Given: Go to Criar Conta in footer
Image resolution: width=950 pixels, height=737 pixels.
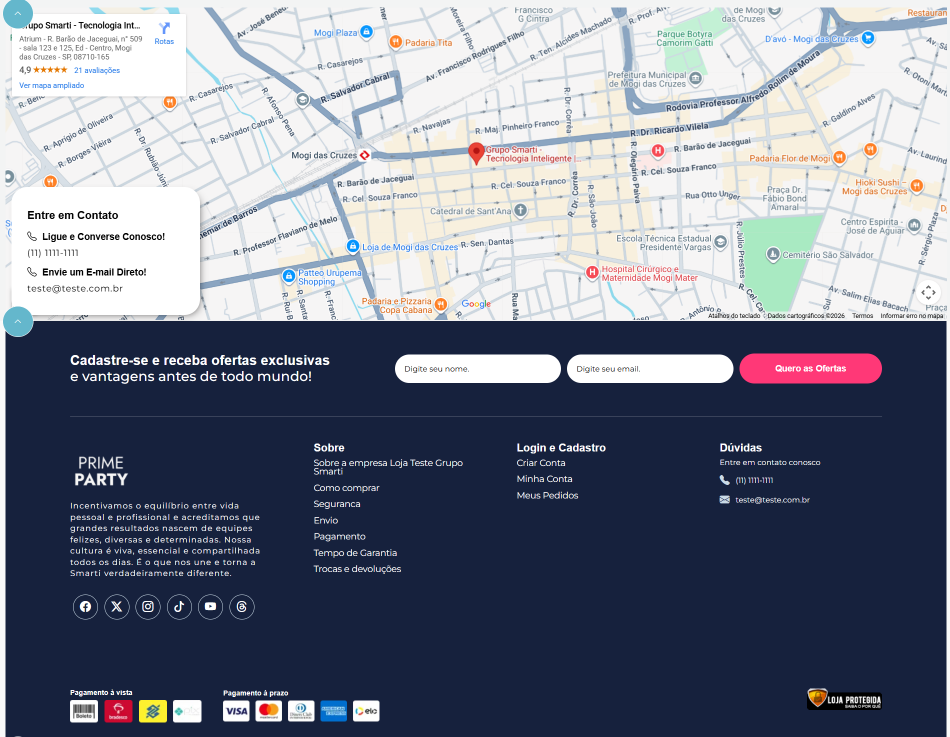Looking at the screenshot, I should click(x=541, y=463).
